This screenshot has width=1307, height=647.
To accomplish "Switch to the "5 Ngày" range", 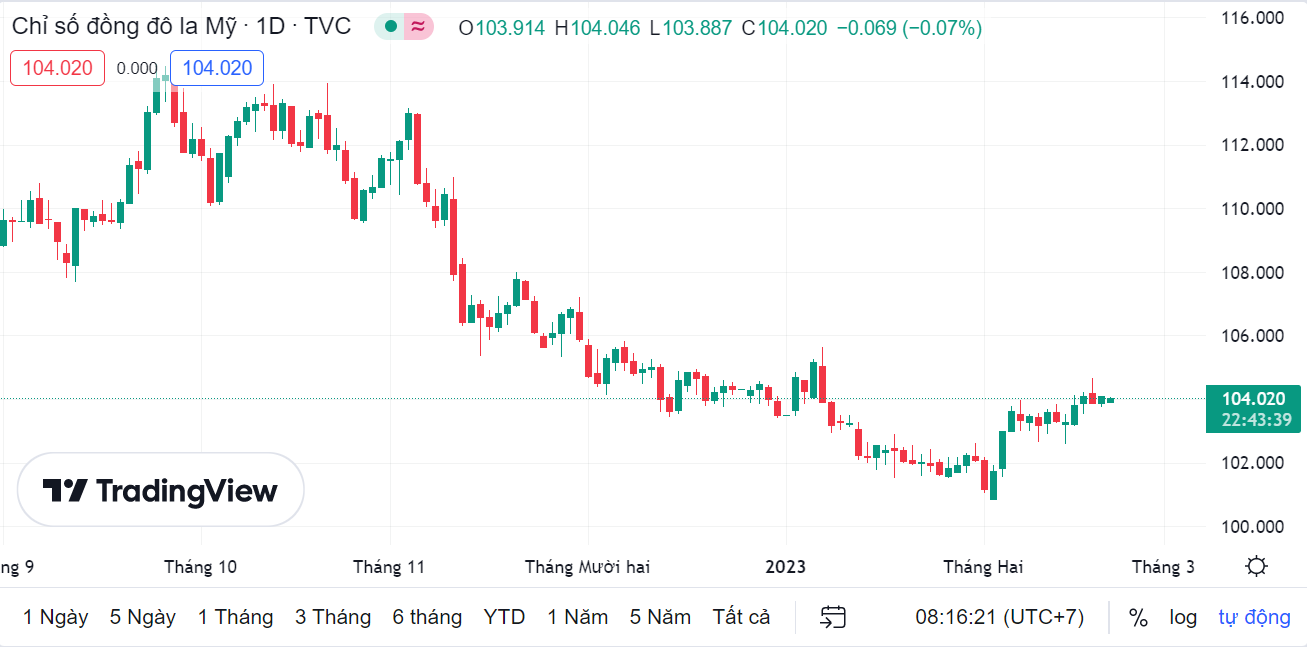I will (x=143, y=617).
